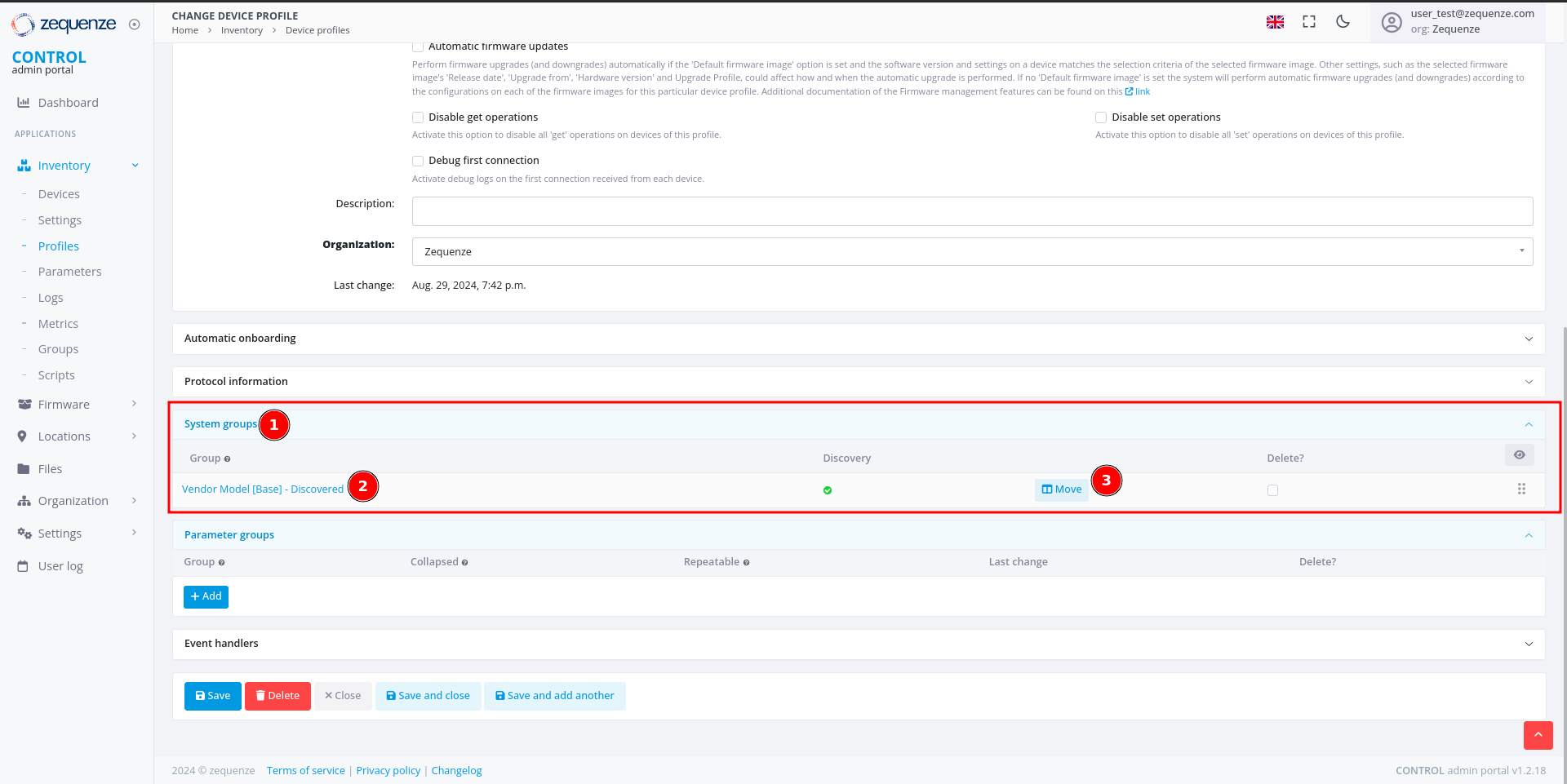Expand the Event handlers panel
The image size is (1567, 784).
(x=858, y=644)
